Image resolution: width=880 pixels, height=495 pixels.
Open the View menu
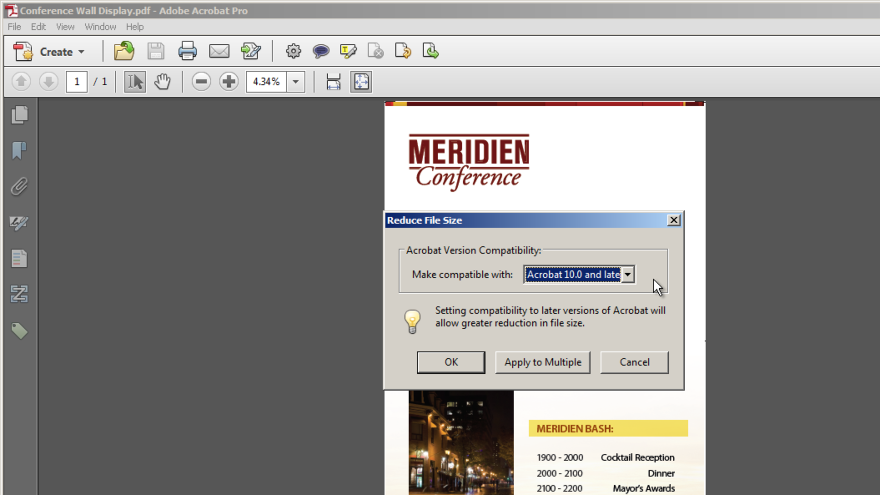(x=65, y=26)
